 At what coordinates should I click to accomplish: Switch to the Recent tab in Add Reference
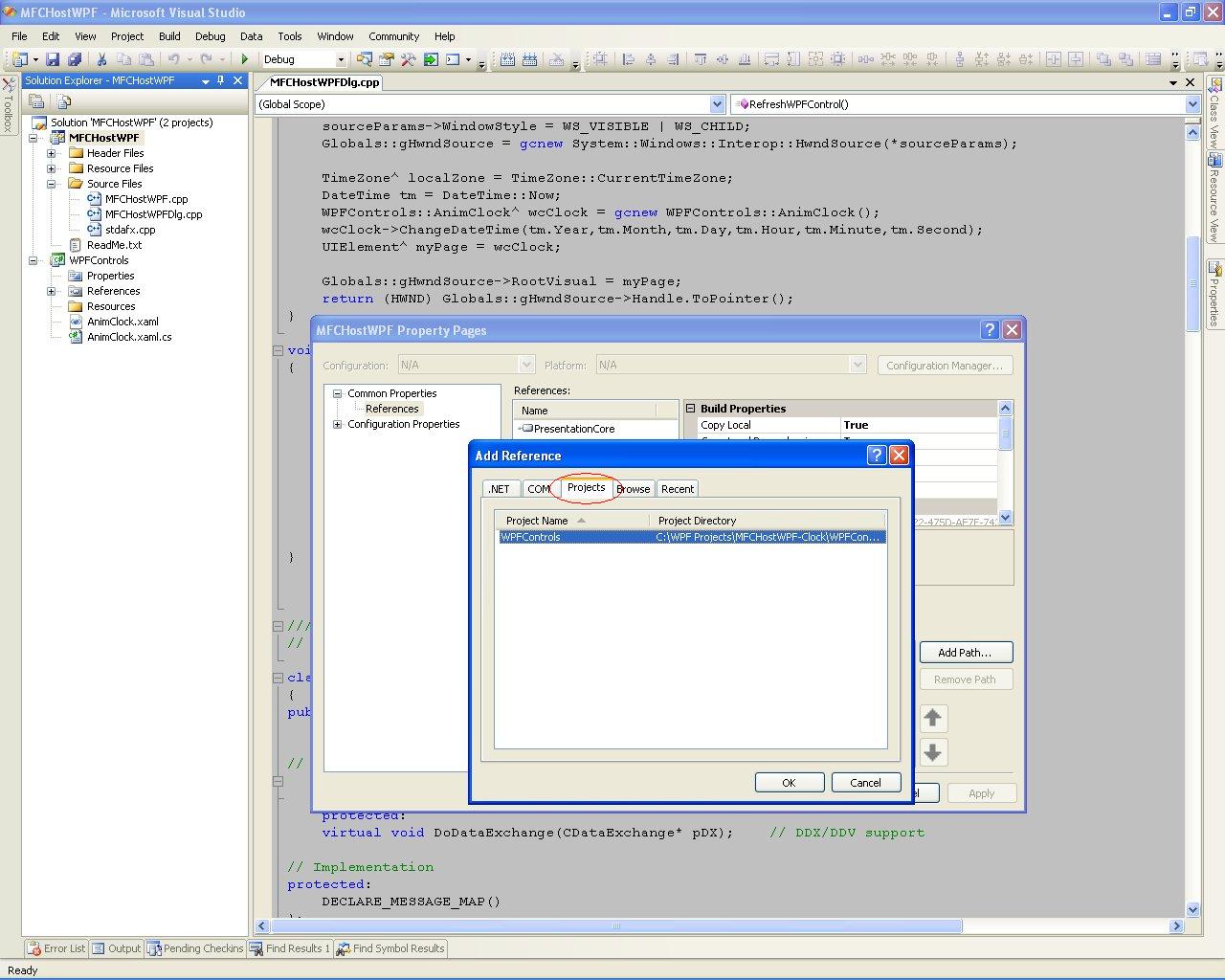(x=678, y=489)
